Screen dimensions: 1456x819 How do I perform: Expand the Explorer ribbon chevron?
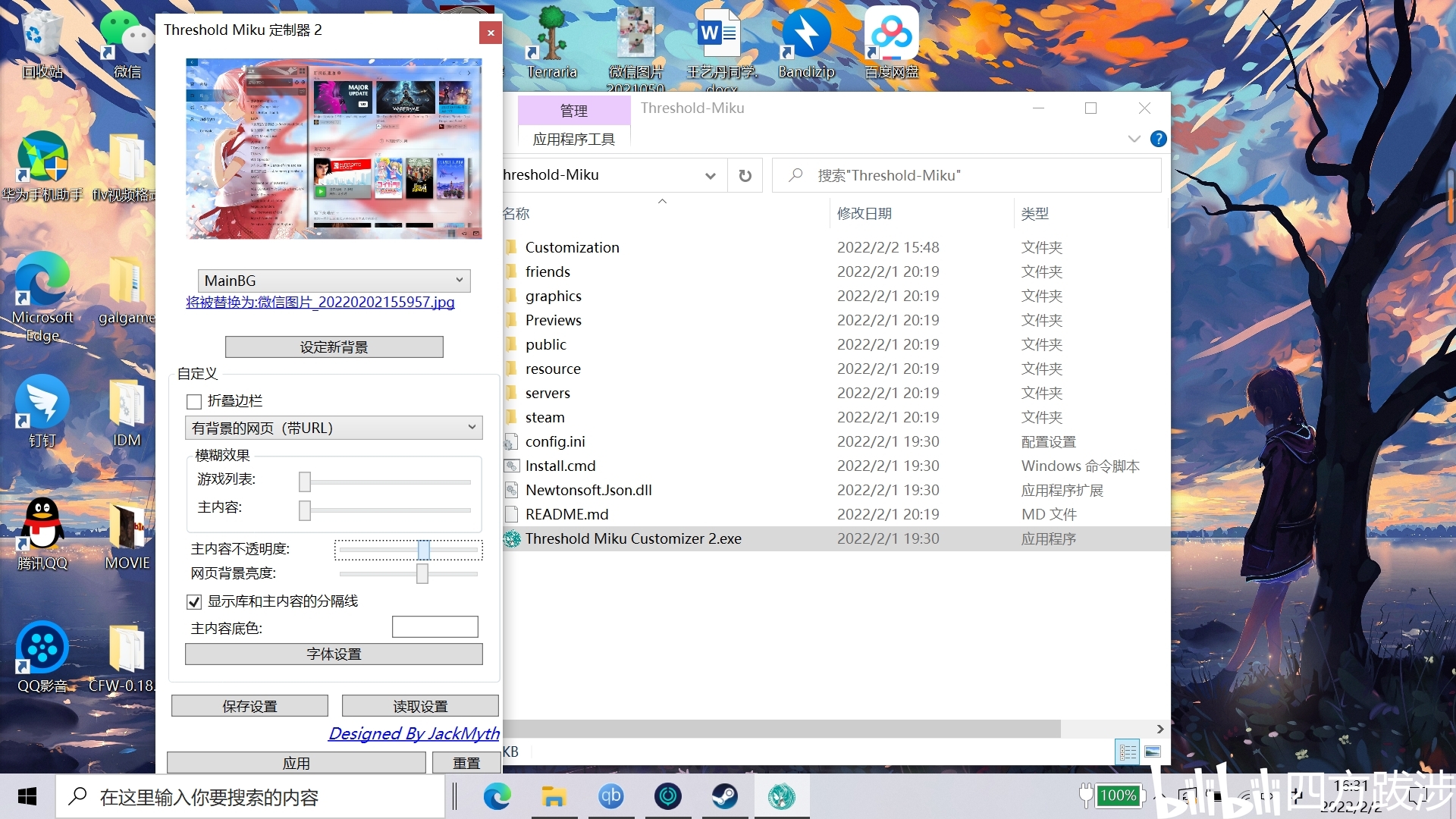click(x=1134, y=139)
